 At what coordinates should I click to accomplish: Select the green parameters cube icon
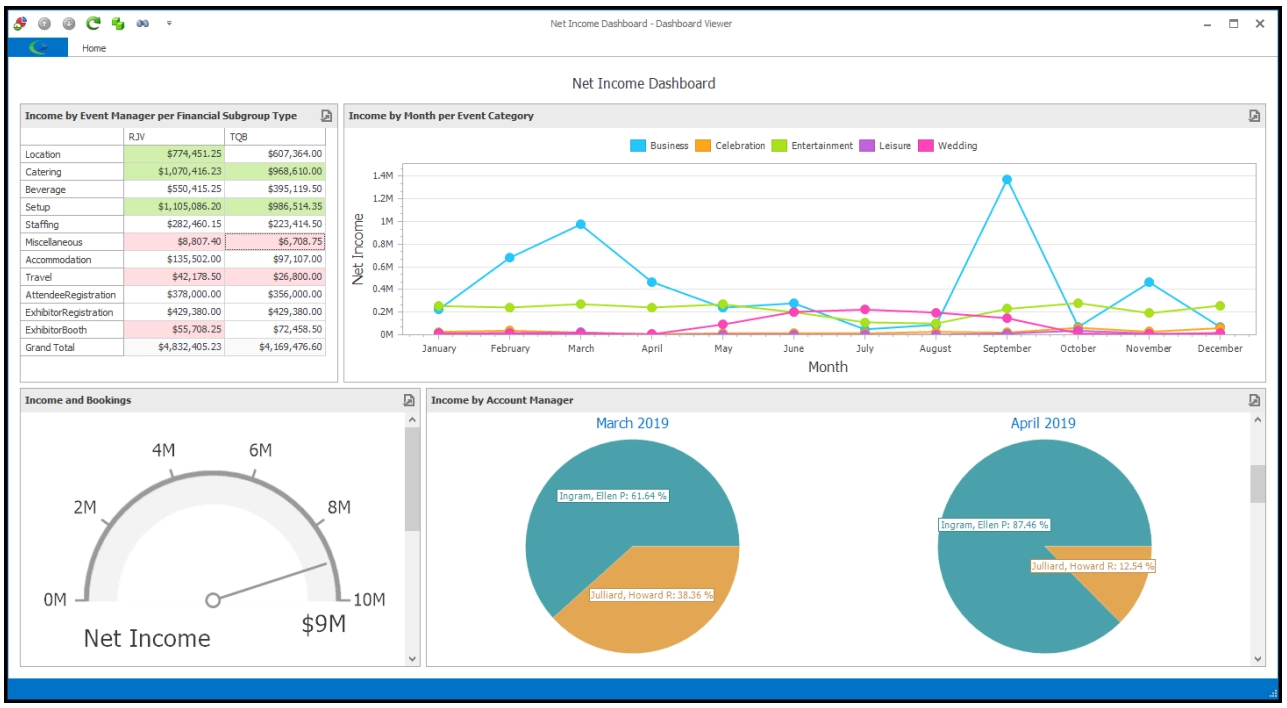pos(118,22)
